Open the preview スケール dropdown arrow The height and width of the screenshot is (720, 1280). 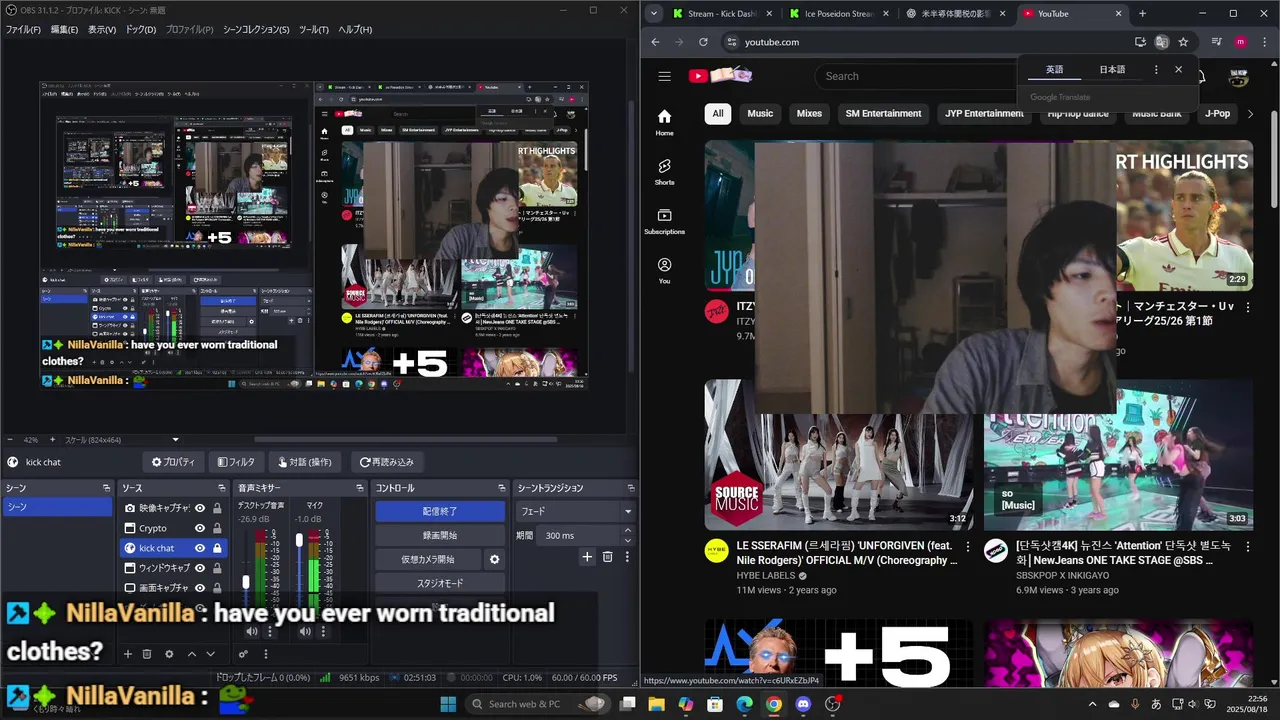point(176,440)
